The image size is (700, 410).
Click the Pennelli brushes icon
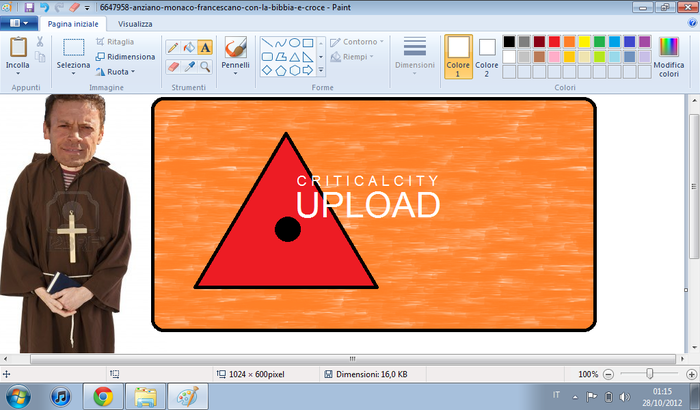235,47
